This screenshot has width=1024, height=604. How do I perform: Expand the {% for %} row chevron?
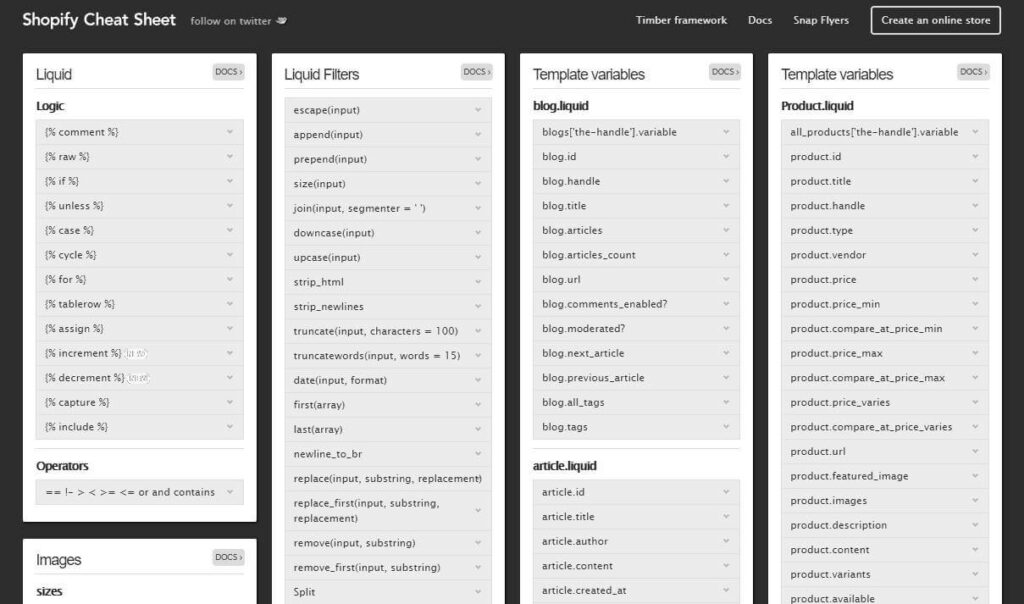tap(230, 279)
